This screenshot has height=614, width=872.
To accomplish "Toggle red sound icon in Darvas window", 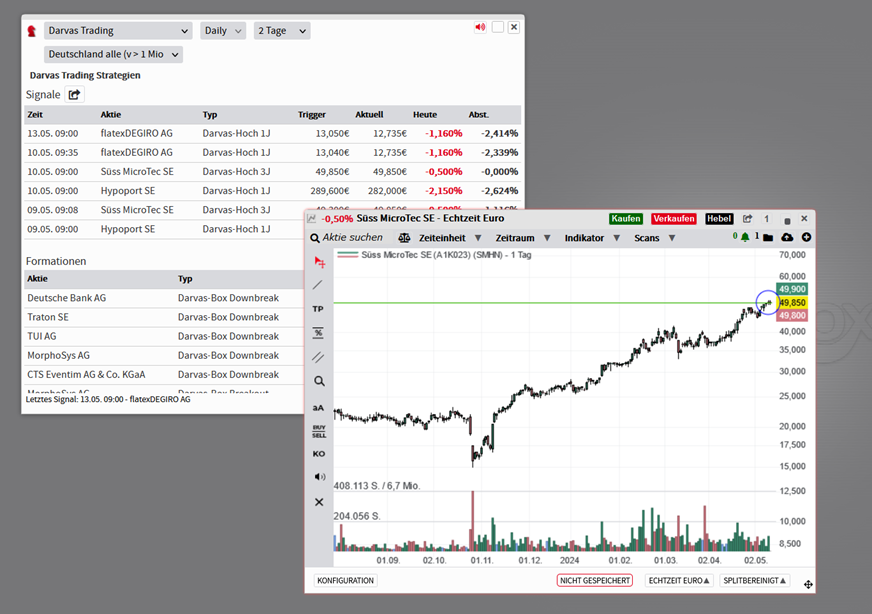I will 480,27.
